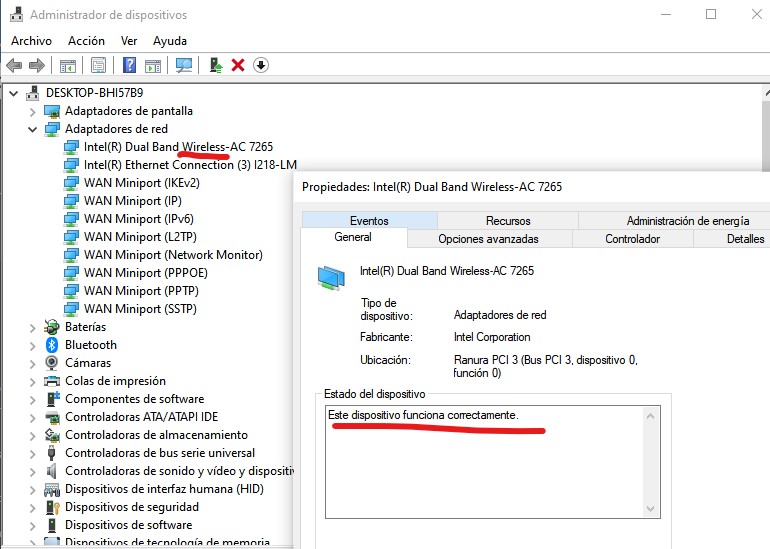The image size is (770, 549).
Task: Click the Disable device down-arrow icon
Action: point(261,65)
